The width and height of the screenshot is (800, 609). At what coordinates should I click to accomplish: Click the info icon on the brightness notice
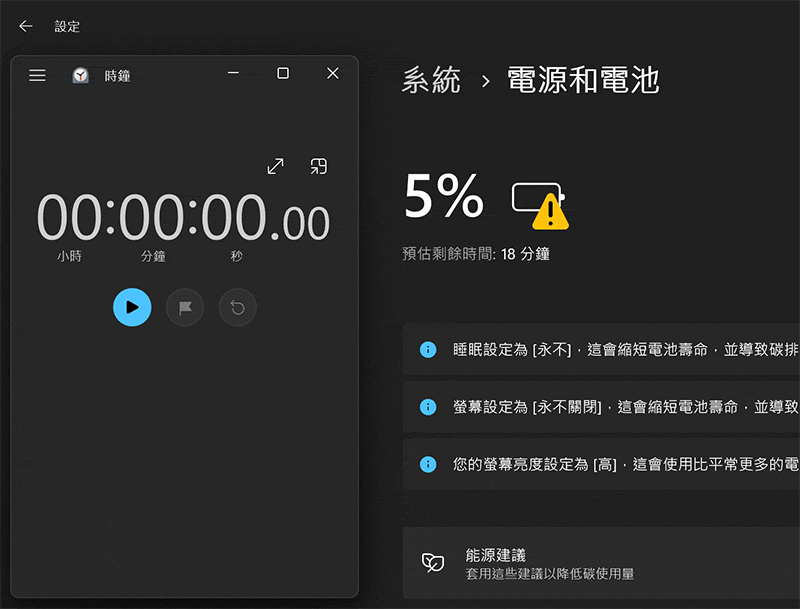428,464
